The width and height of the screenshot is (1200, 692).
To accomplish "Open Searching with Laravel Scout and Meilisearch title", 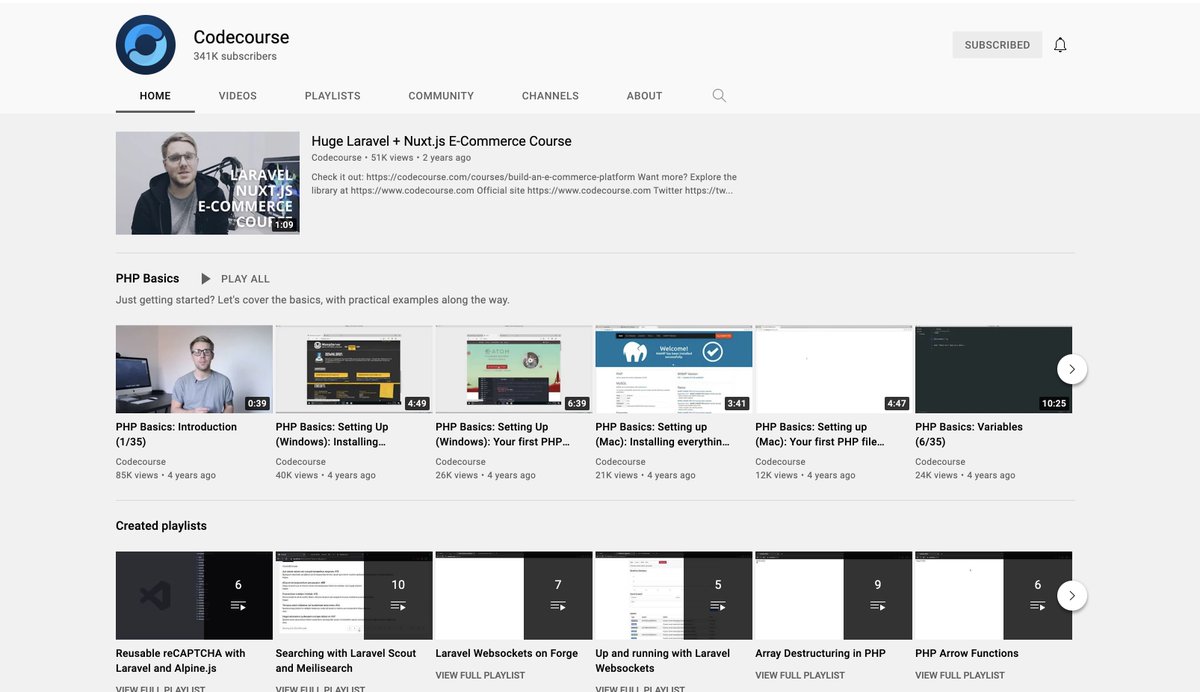I will click(x=346, y=660).
